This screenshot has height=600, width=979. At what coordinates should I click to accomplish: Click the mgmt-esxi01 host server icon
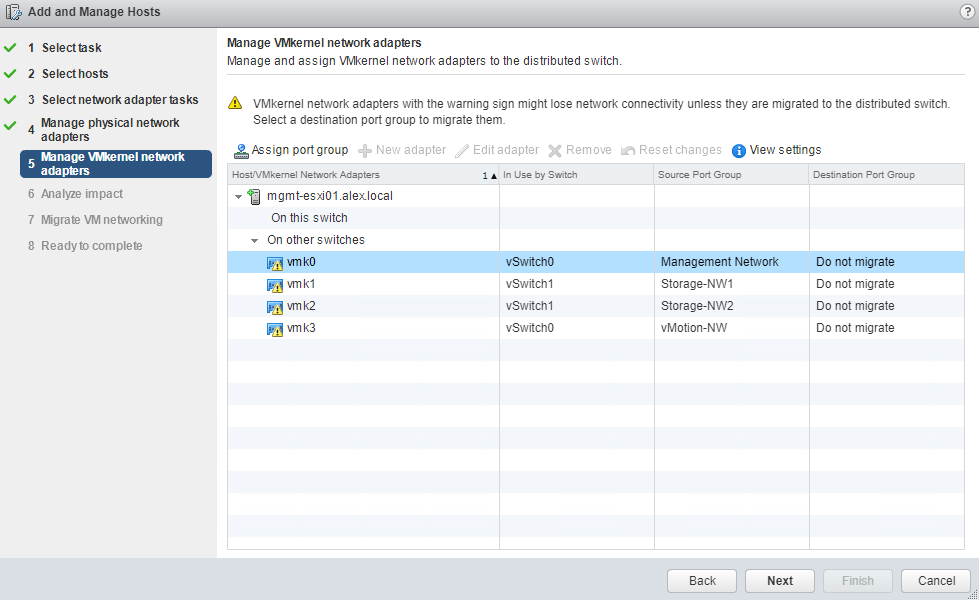[255, 197]
